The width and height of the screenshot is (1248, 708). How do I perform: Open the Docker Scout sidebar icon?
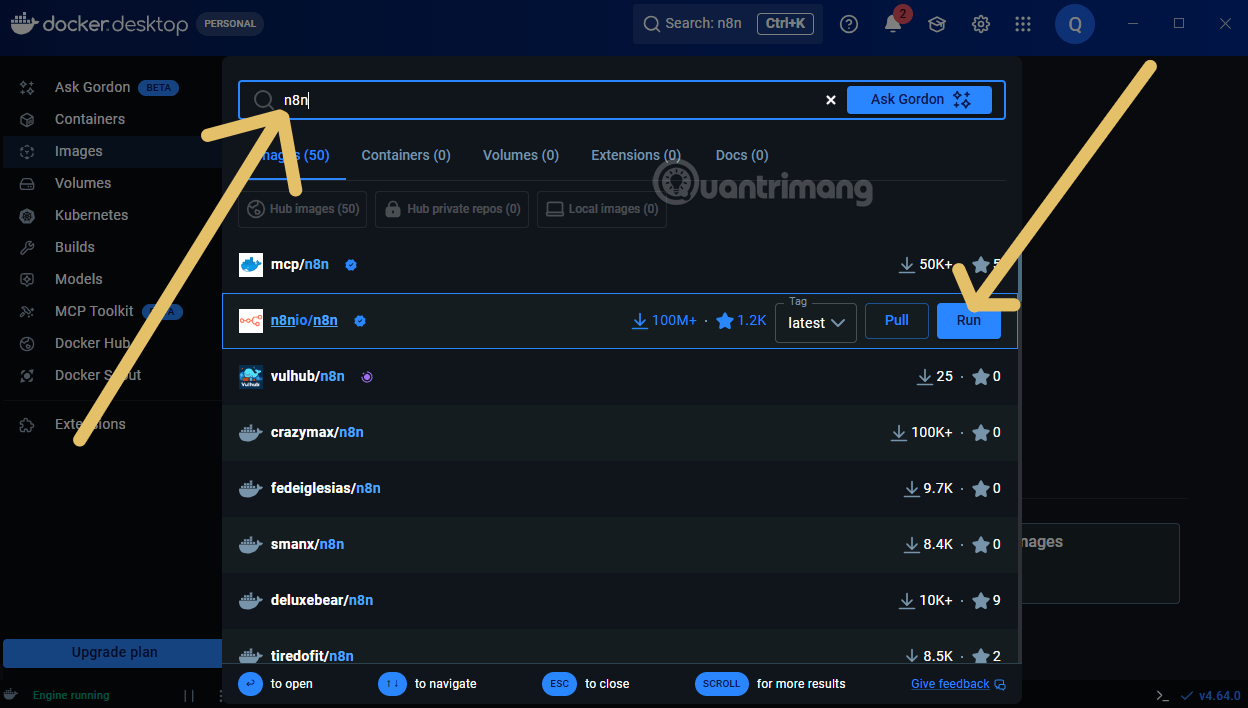pos(27,375)
